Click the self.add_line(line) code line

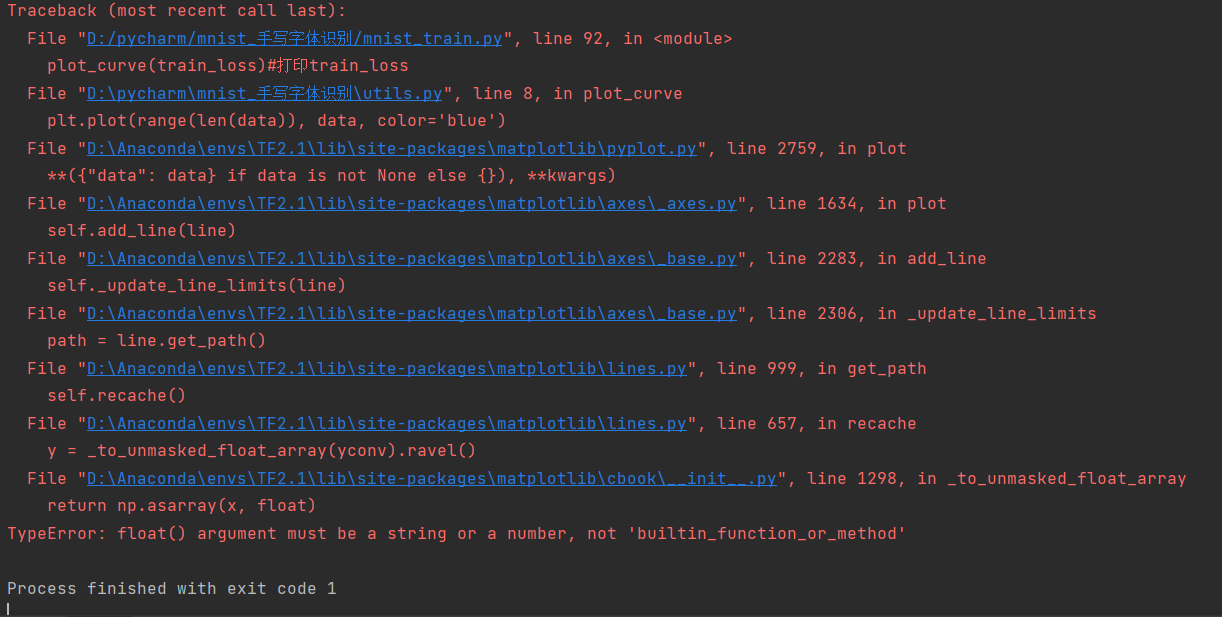[x=141, y=231]
